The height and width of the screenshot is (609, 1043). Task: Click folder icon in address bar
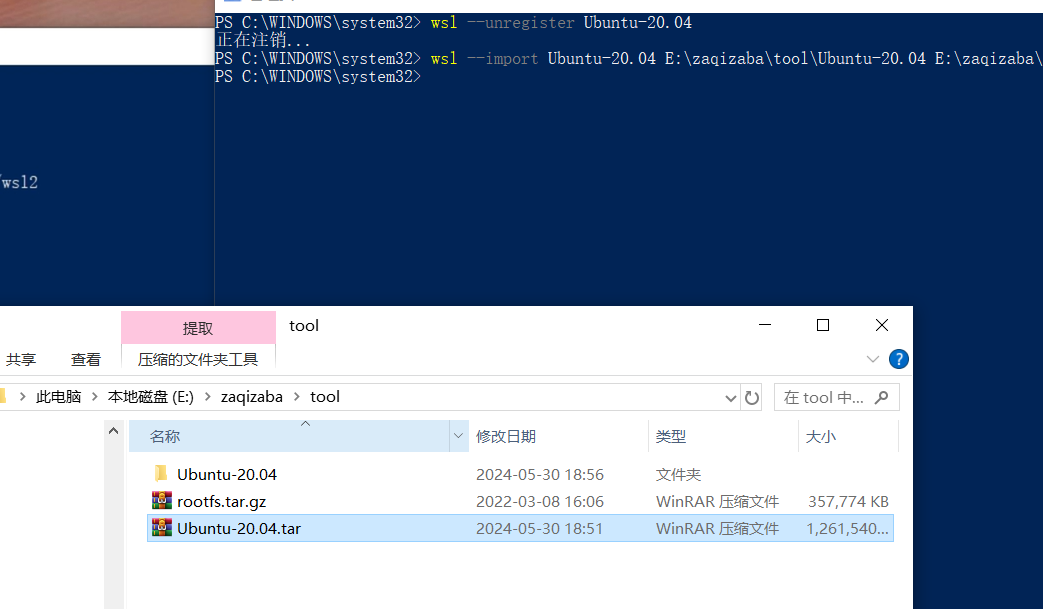3,397
